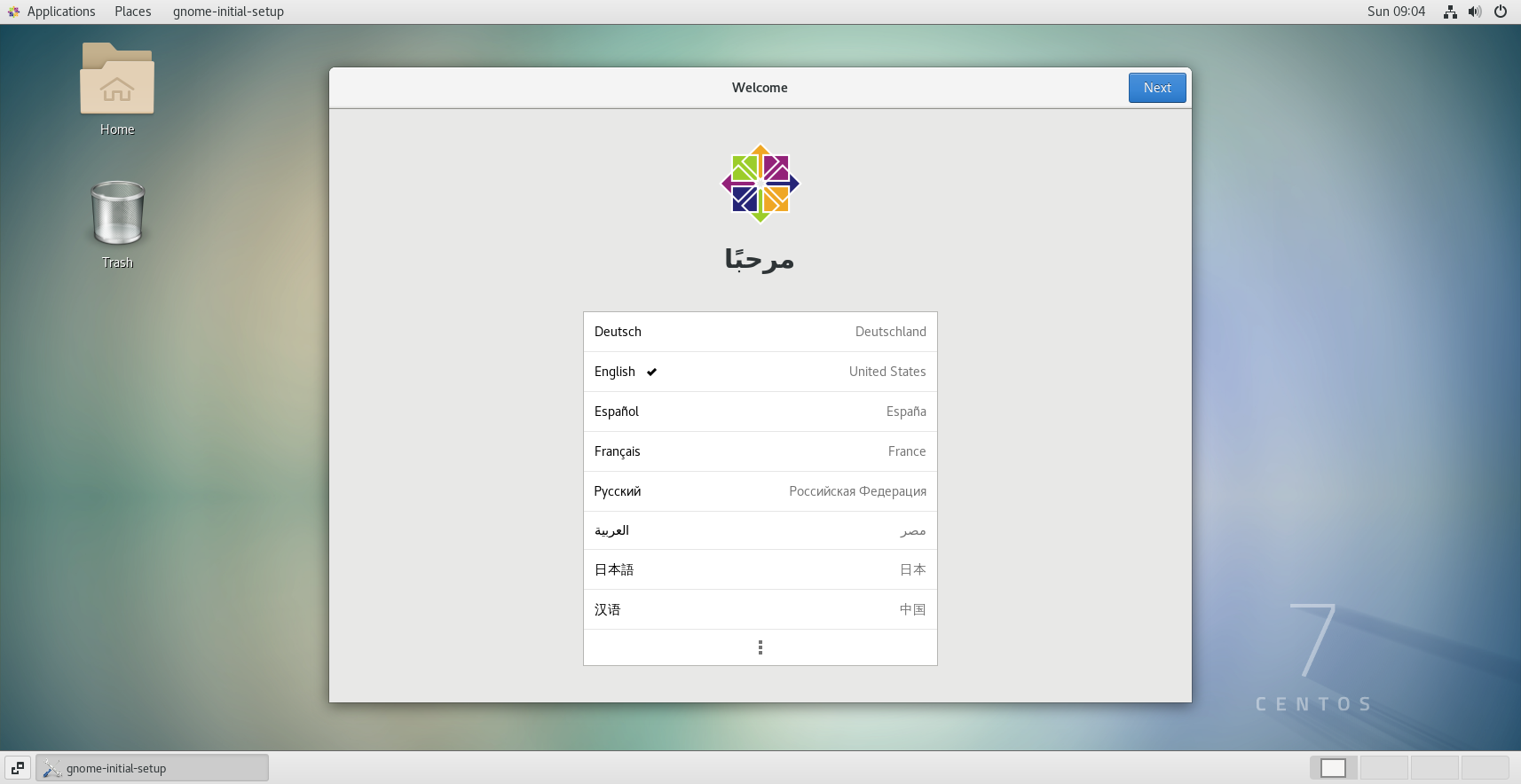Screen dimensions: 1521x784
Task: Select Deutsch language row
Action: 760,332
